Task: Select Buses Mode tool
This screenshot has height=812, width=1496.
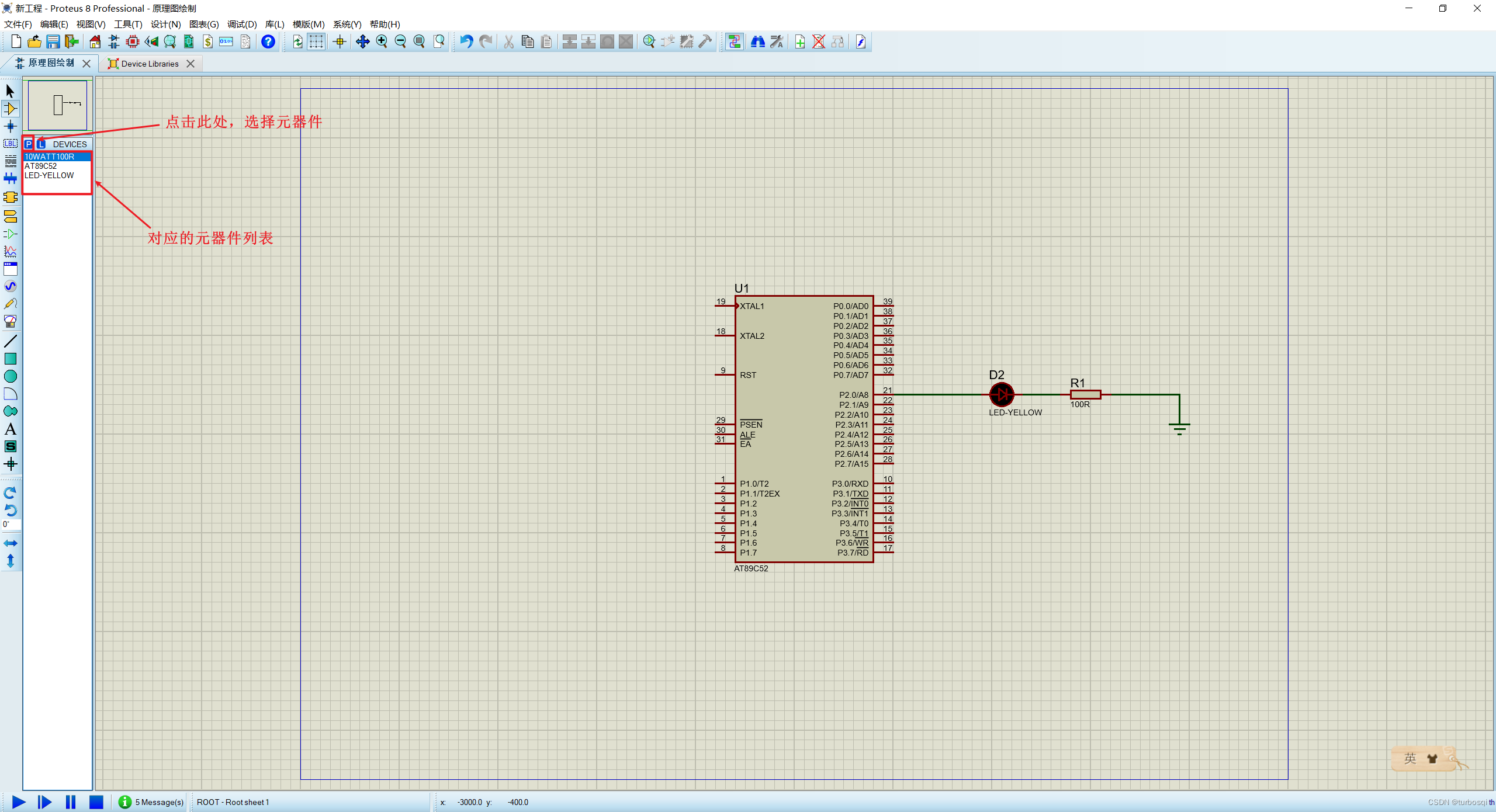Action: tap(10, 179)
